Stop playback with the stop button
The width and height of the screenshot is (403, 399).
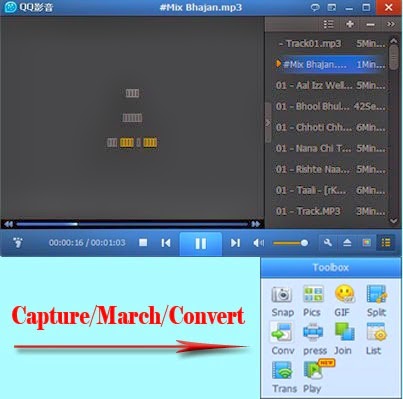[x=143, y=243]
